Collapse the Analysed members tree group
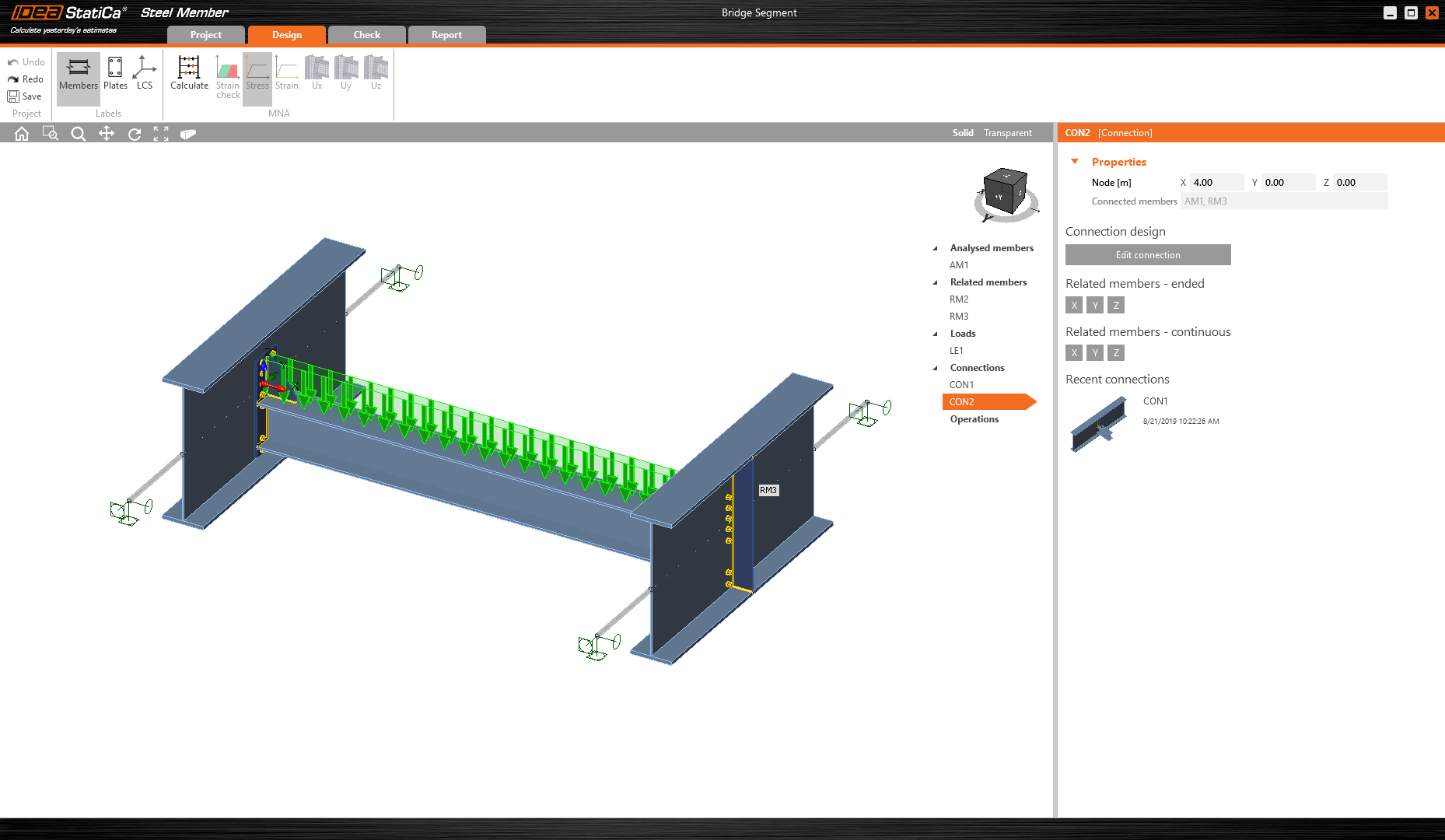 (x=935, y=248)
